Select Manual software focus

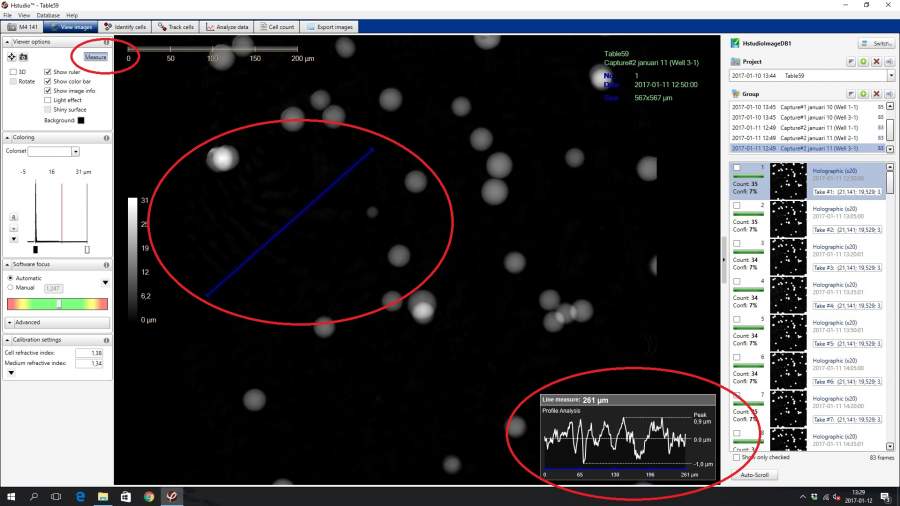pos(10,287)
